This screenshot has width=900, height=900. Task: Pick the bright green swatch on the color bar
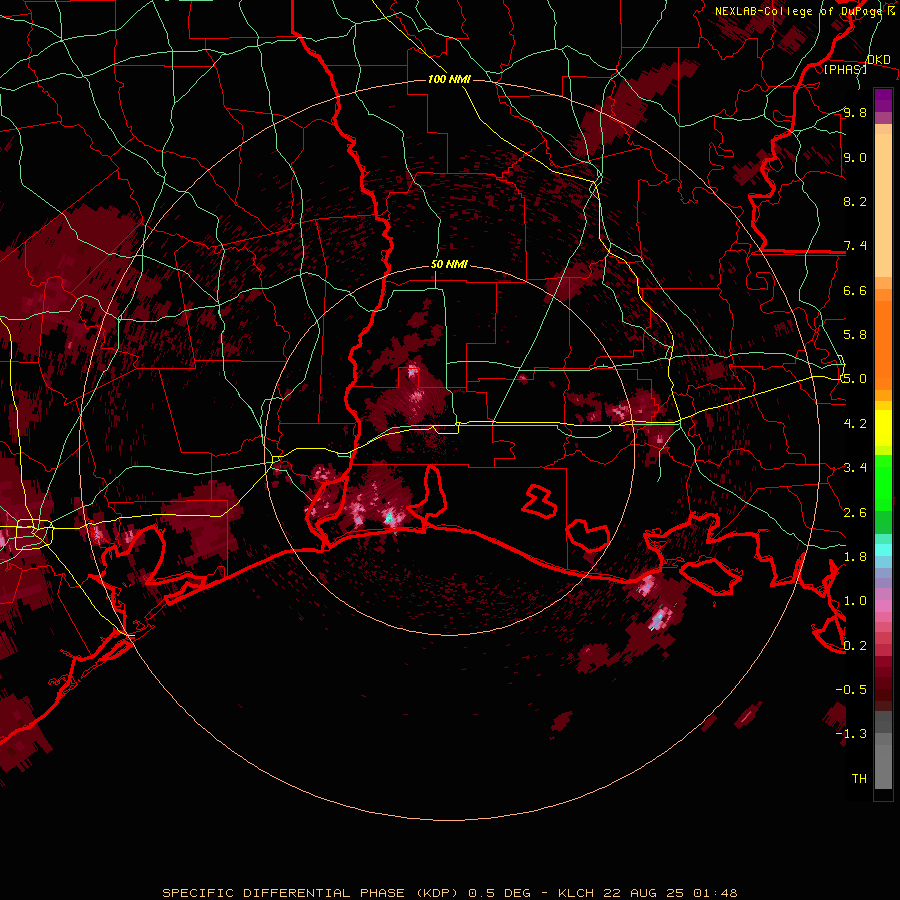[883, 483]
